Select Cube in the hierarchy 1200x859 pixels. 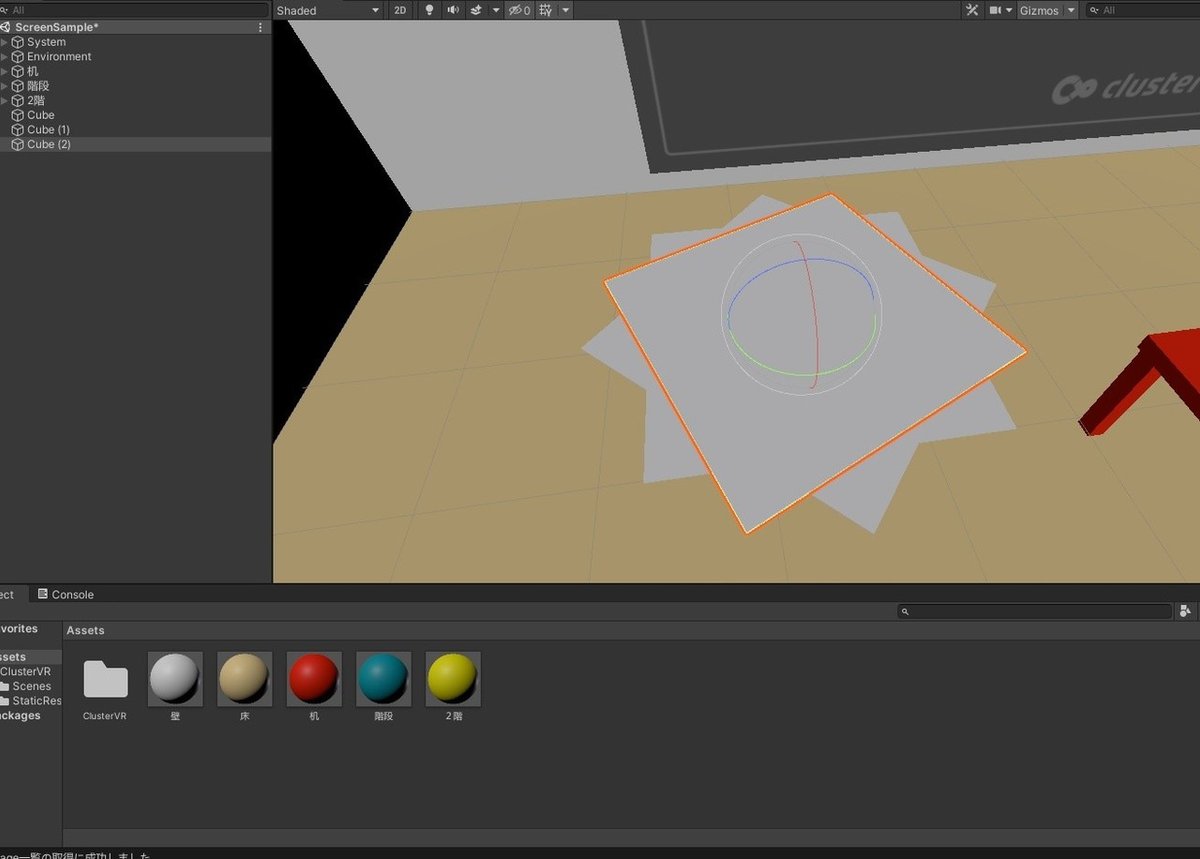click(41, 115)
